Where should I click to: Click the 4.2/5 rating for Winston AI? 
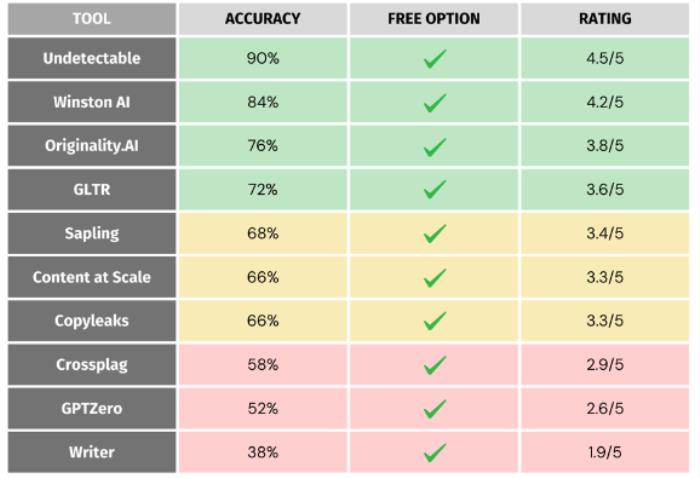605,102
